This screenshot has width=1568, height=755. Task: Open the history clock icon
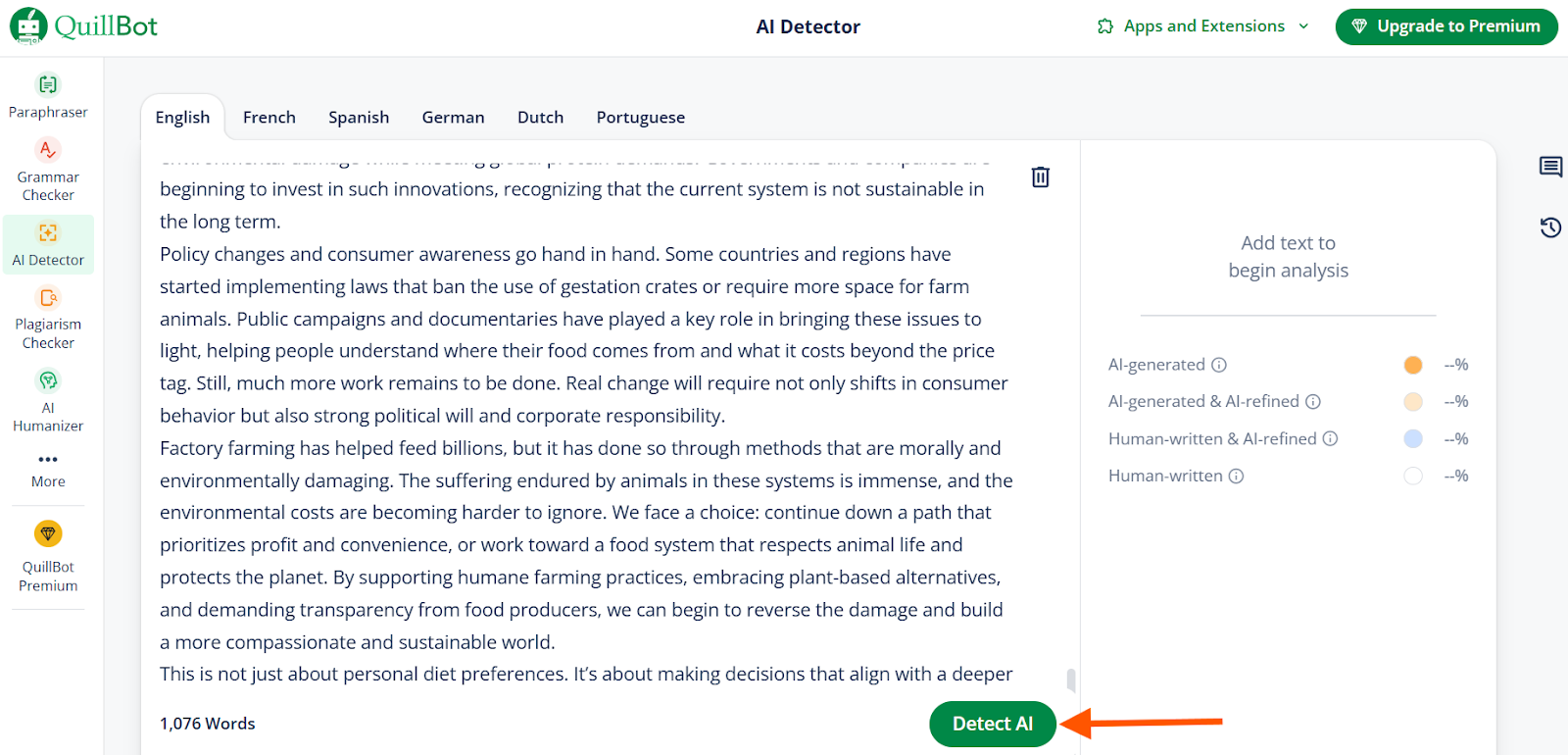(x=1550, y=227)
